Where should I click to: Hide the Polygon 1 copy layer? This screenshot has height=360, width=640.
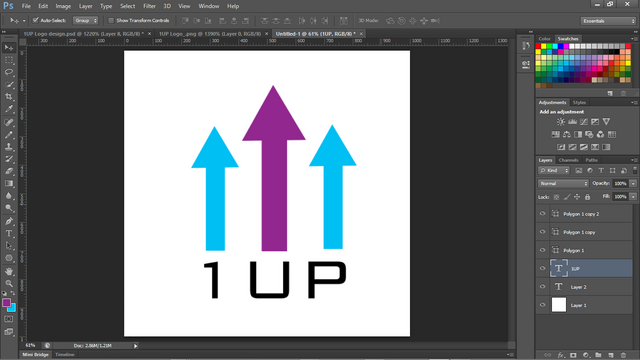coord(542,232)
